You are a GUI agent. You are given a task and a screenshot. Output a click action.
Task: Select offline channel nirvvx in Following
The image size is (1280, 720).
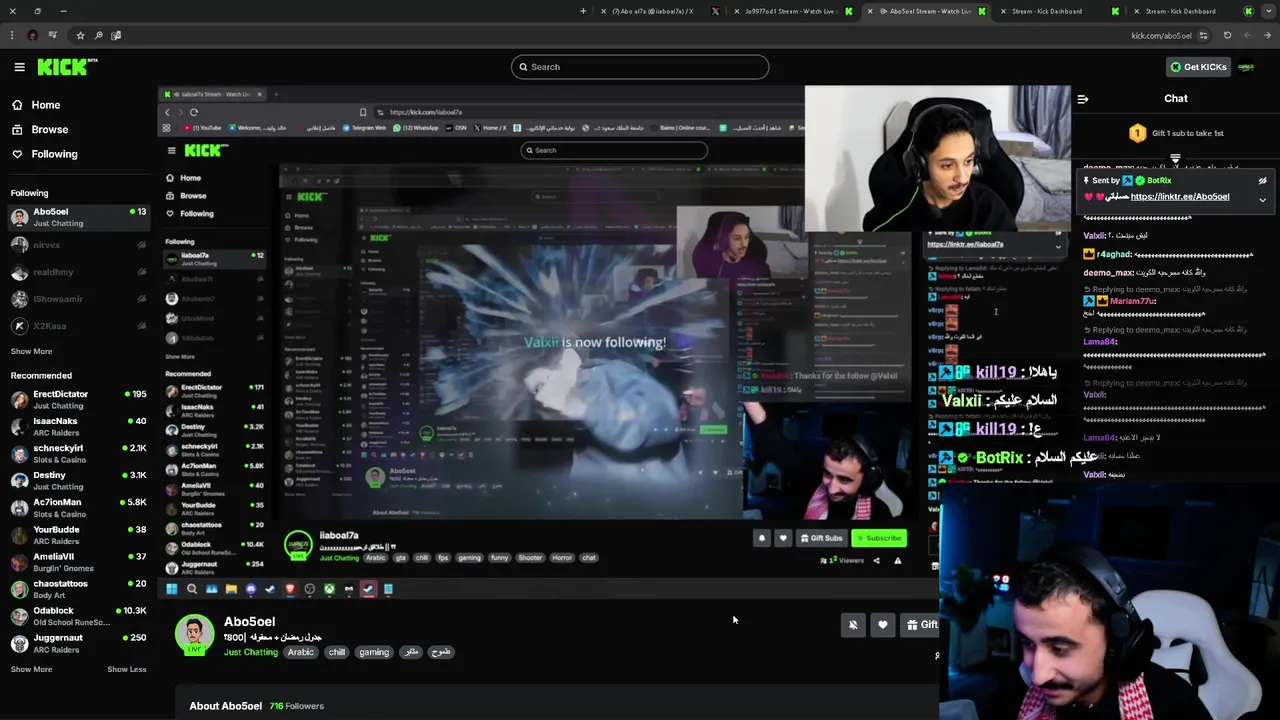click(78, 245)
